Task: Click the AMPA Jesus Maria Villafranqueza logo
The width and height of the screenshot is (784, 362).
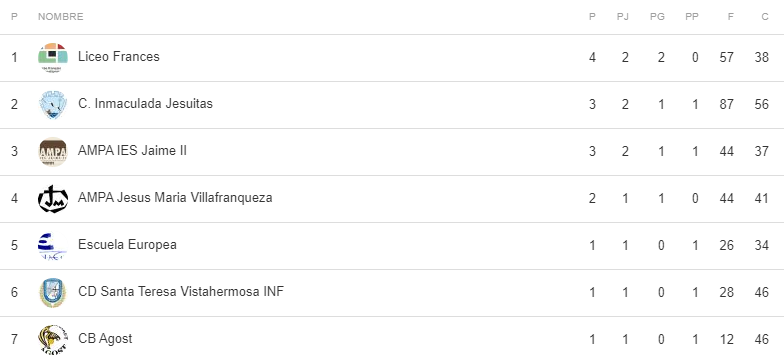Action: coord(52,198)
